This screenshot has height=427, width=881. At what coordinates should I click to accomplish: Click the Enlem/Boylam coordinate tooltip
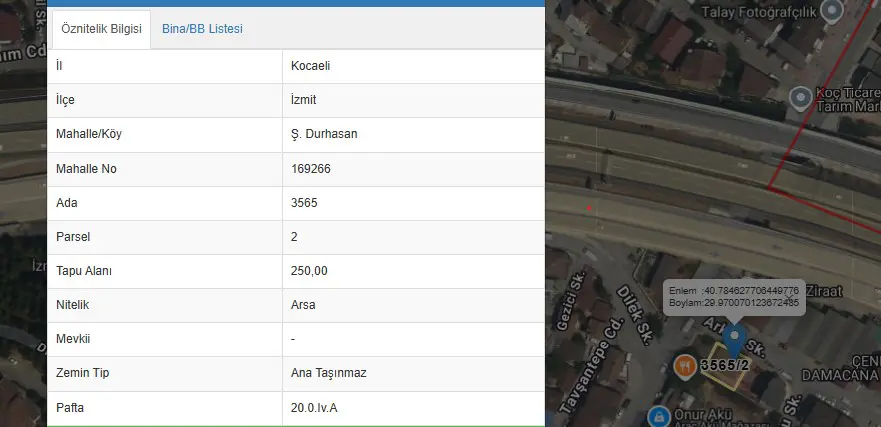[734, 297]
